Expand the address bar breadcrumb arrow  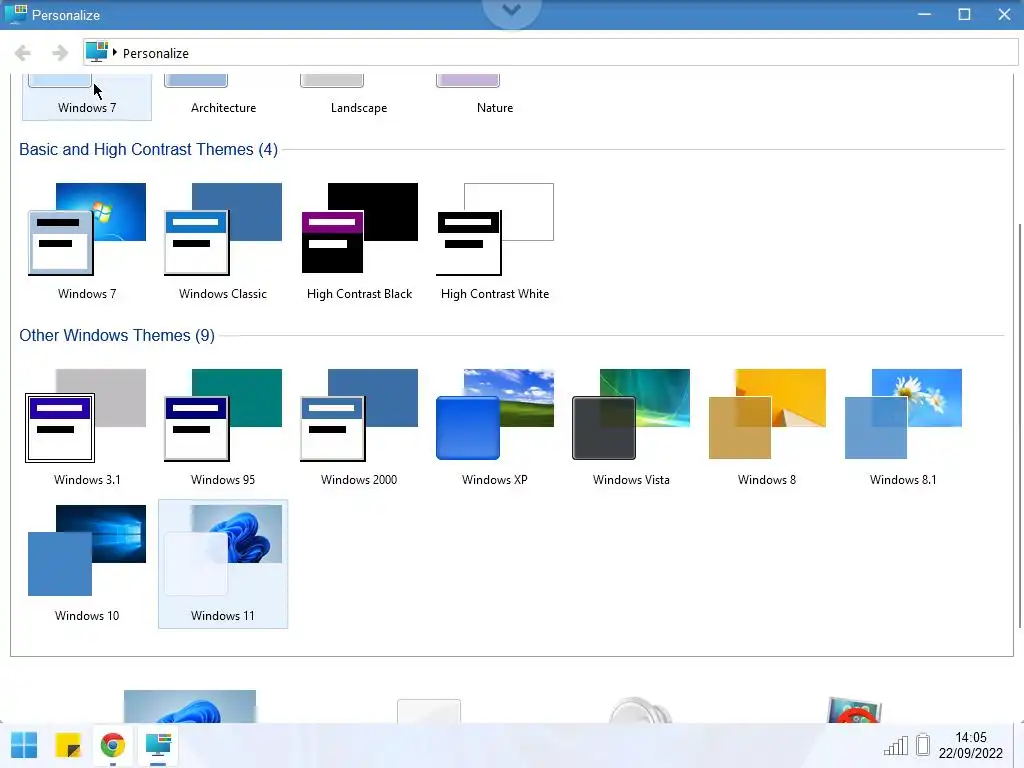point(114,52)
